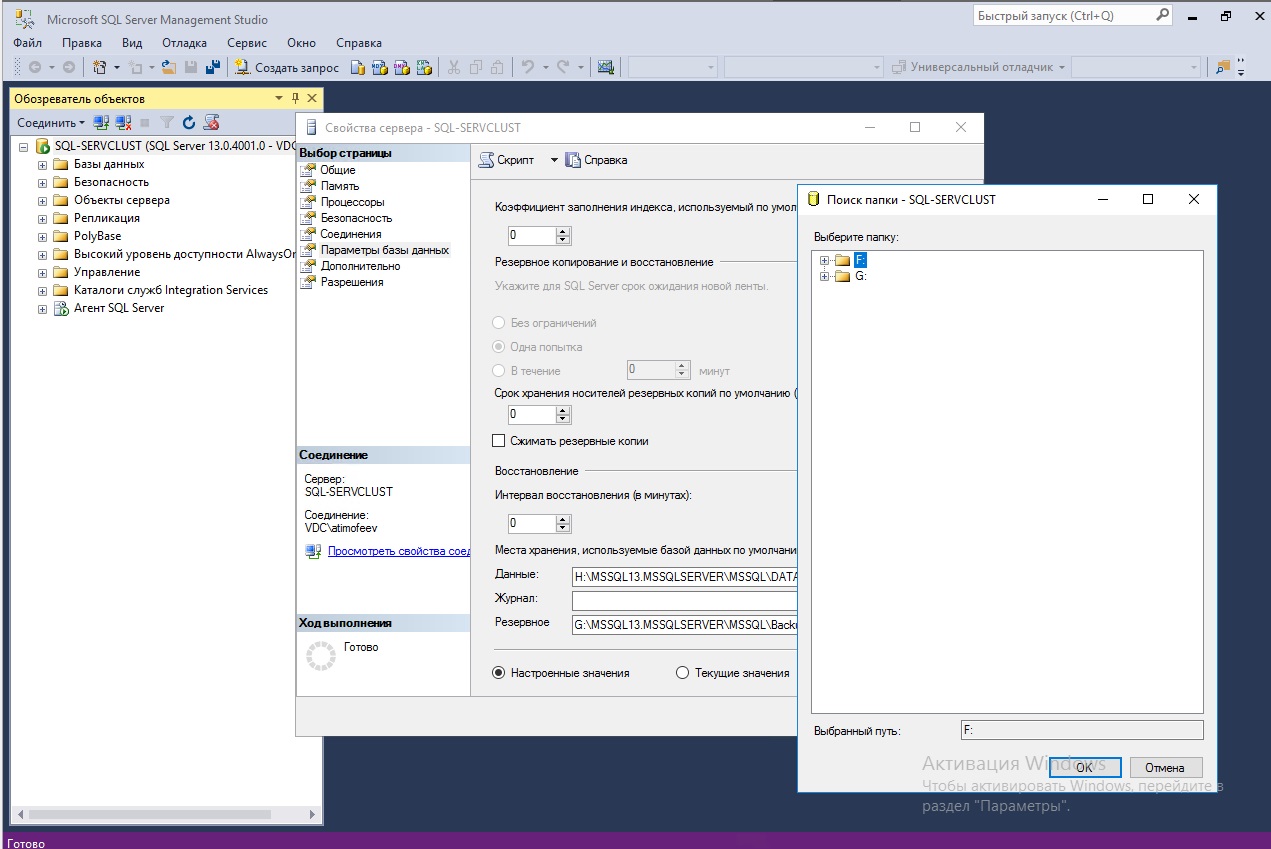
Task: Select the filter icon in Обозреватель объектов toolbar
Action: point(166,121)
